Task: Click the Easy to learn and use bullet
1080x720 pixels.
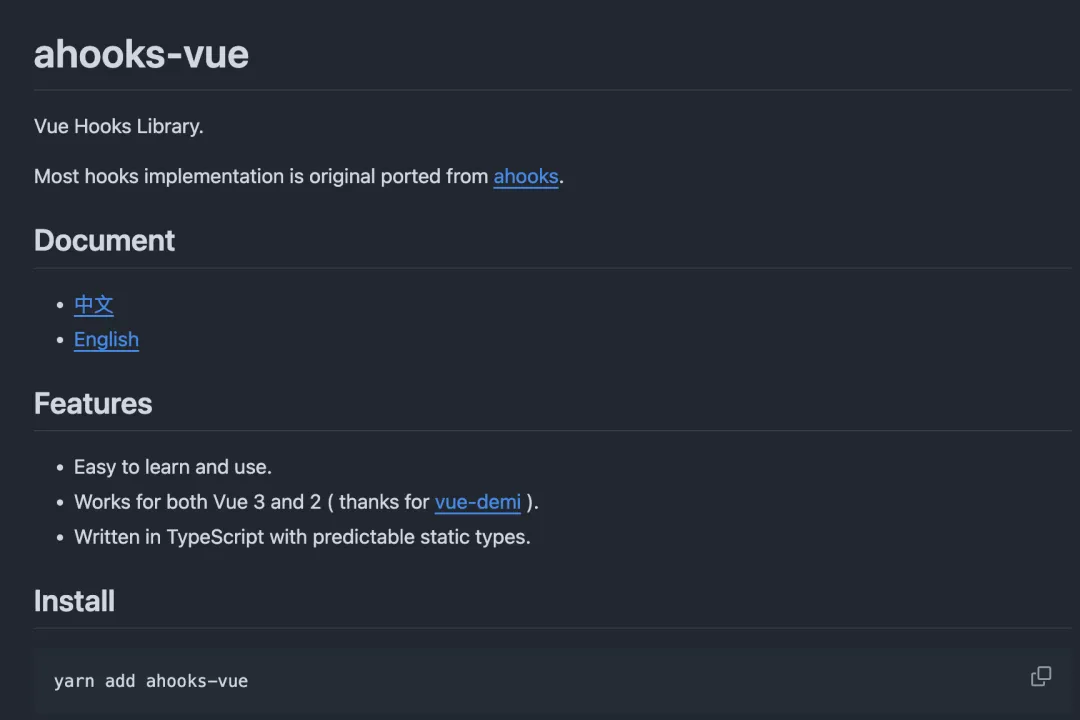Action: (172, 467)
